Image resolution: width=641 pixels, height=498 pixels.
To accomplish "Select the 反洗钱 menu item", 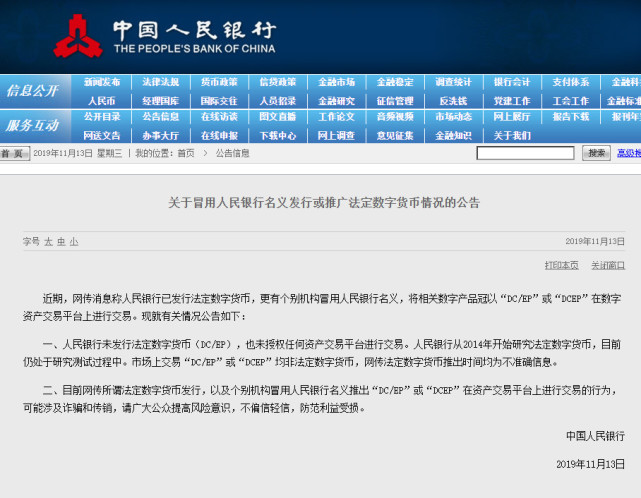I will 453,101.
